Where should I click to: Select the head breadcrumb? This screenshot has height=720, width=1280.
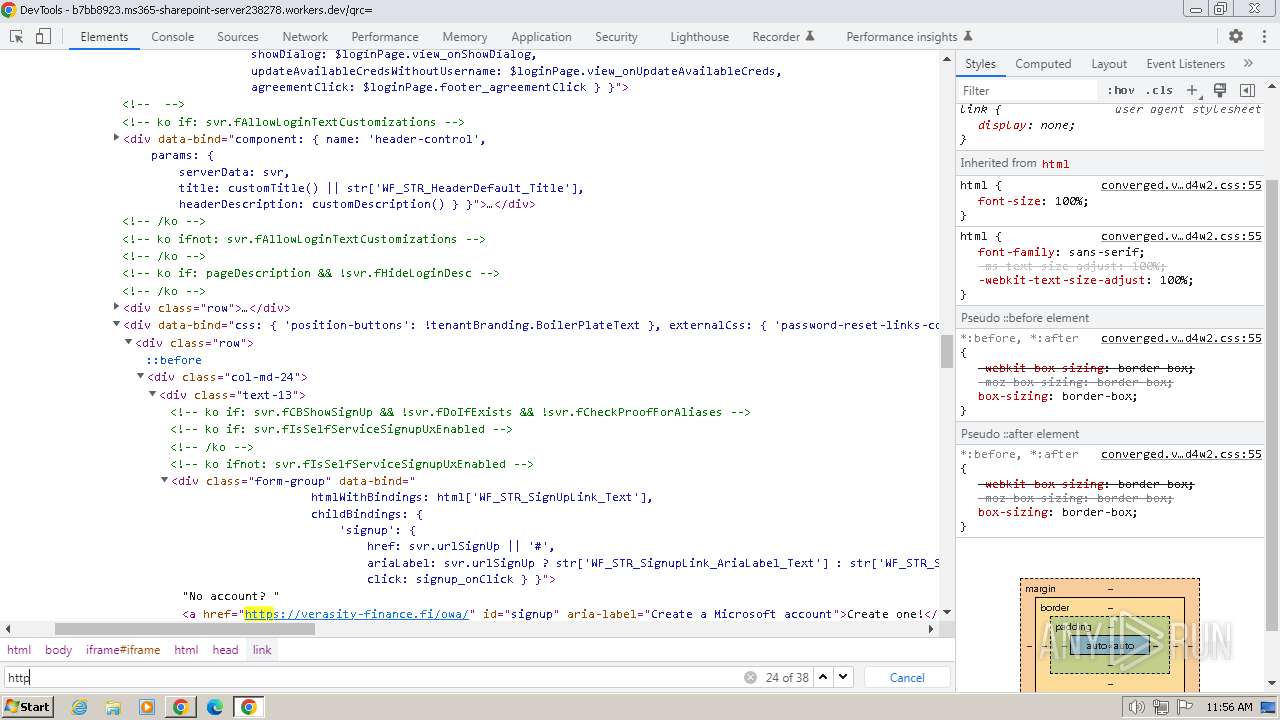(x=225, y=650)
